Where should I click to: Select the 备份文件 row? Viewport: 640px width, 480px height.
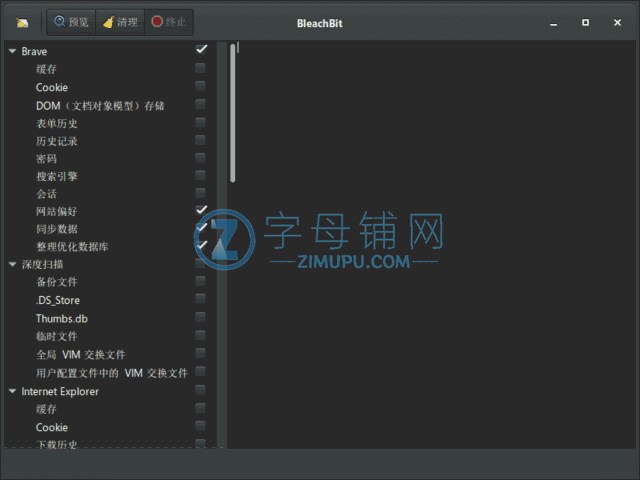[x=57, y=282]
